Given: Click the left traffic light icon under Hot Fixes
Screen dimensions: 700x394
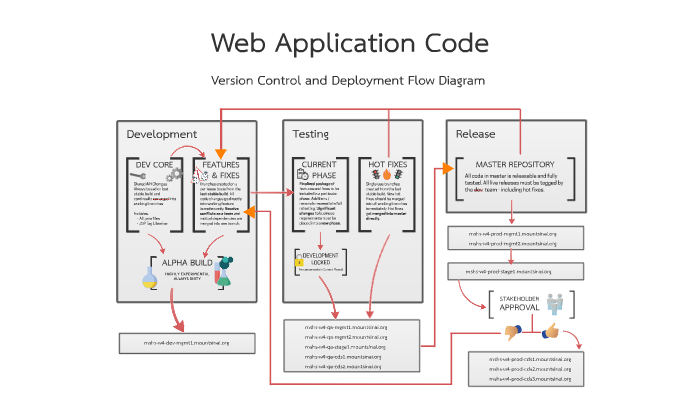Looking at the screenshot, I should pyautogui.click(x=376, y=175).
